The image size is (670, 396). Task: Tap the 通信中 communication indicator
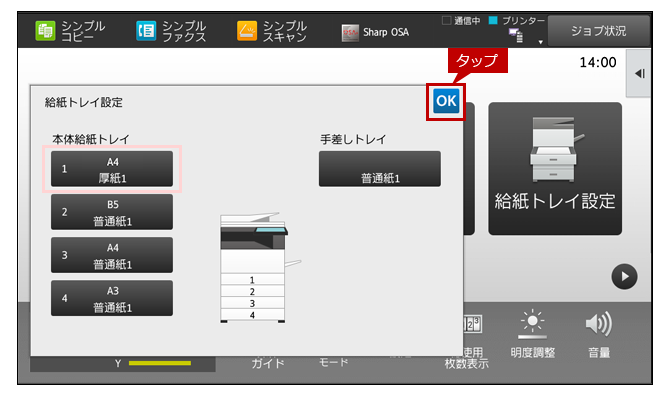[461, 21]
